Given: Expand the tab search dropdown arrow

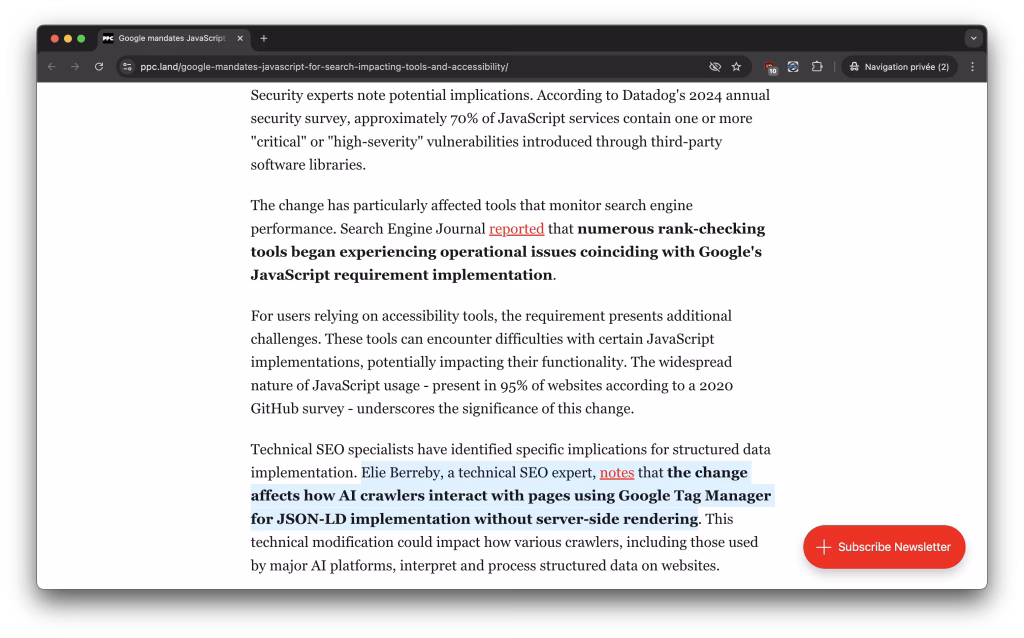Looking at the screenshot, I should coord(973,38).
